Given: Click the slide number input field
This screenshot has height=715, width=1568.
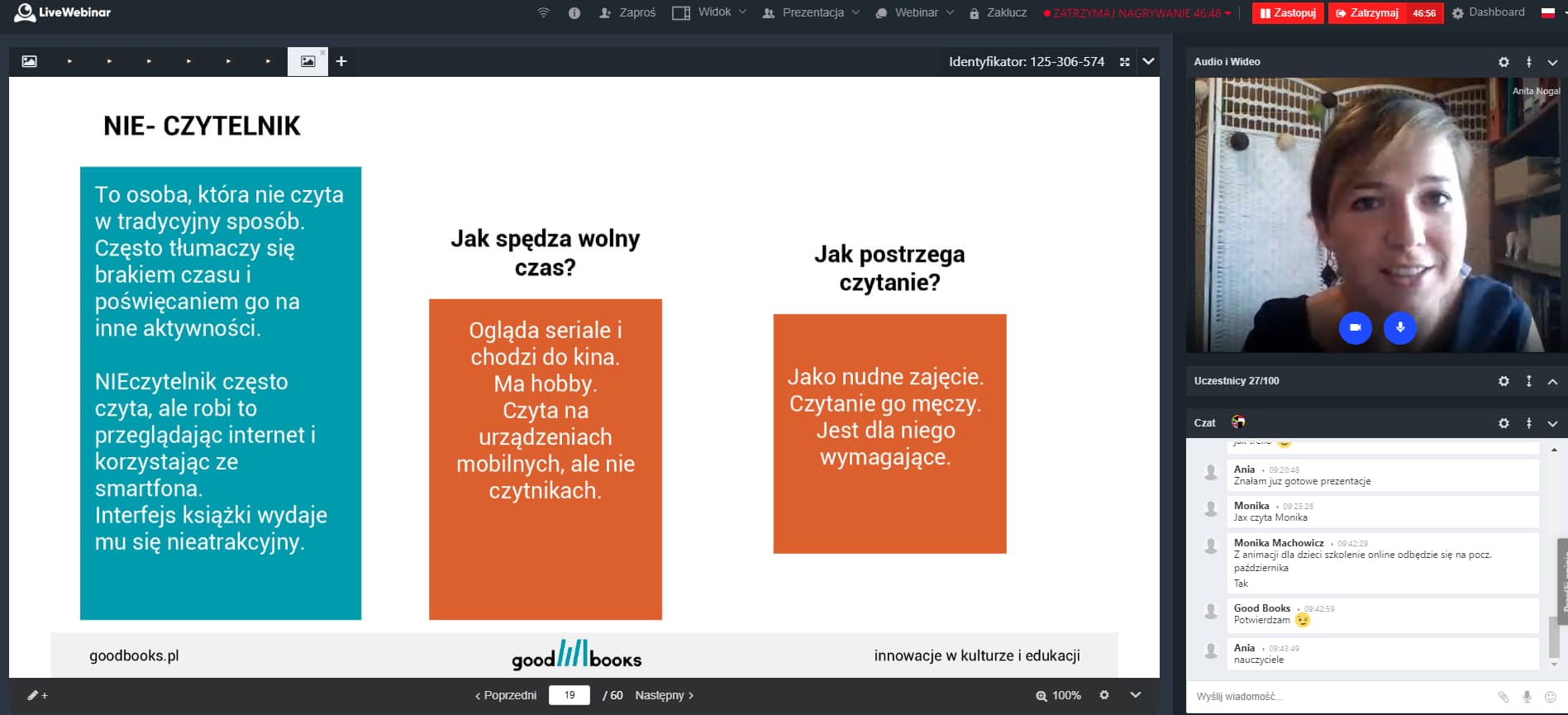Looking at the screenshot, I should click(x=570, y=695).
